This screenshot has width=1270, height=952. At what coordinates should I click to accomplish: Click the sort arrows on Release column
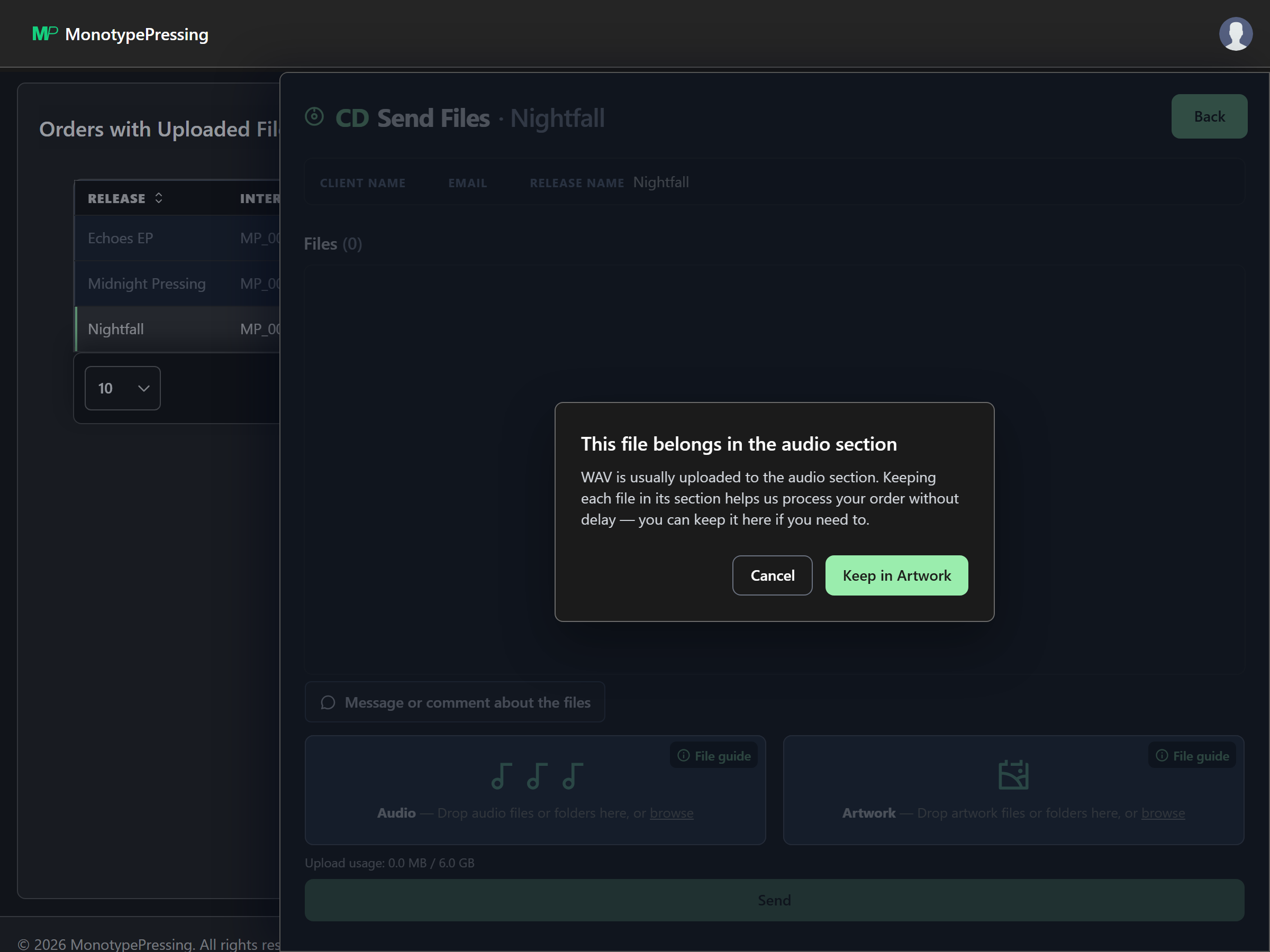pyautogui.click(x=159, y=198)
